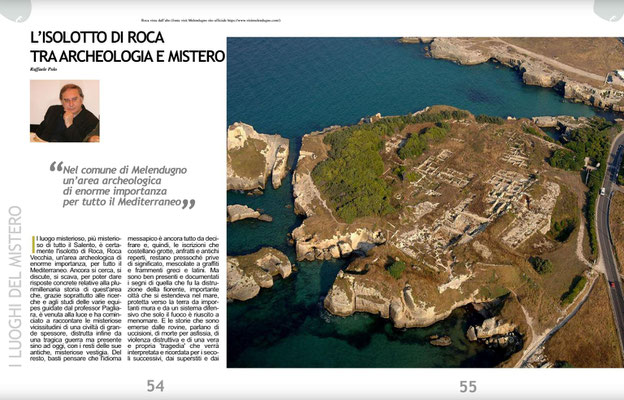Click the quote line "per tutto il Mediterraneo"
The height and width of the screenshot is (400, 624).
[122, 202]
